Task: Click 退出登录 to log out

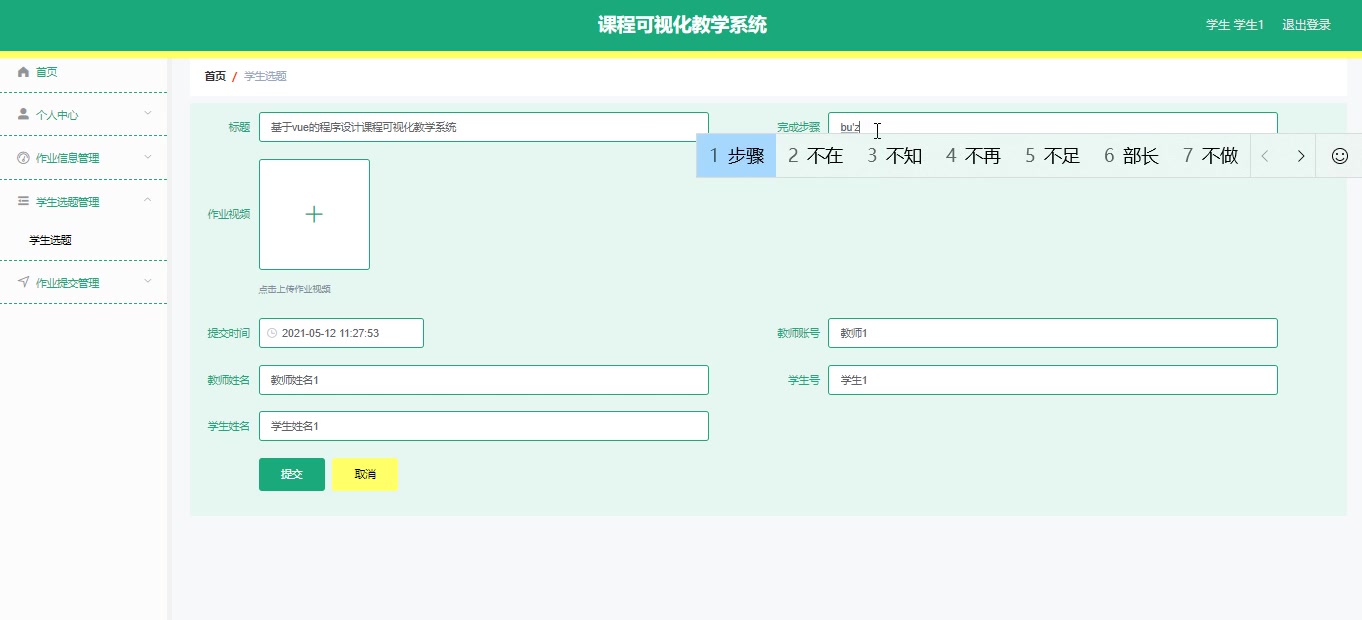Action: click(1305, 24)
